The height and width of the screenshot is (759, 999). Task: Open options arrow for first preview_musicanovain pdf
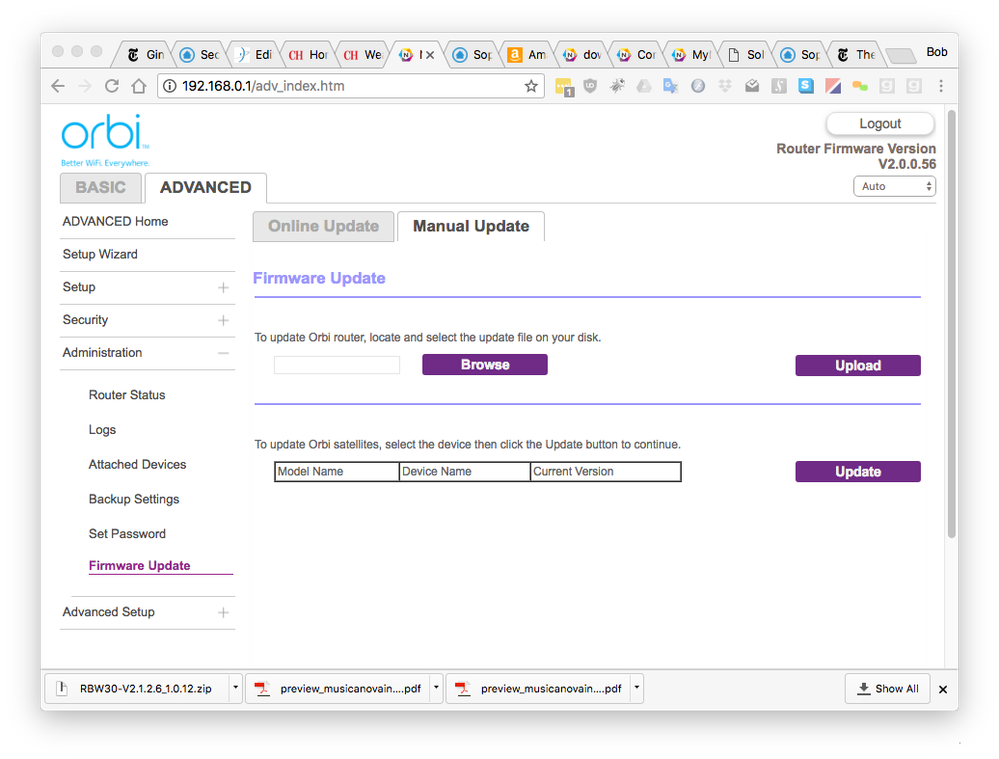tap(436, 688)
